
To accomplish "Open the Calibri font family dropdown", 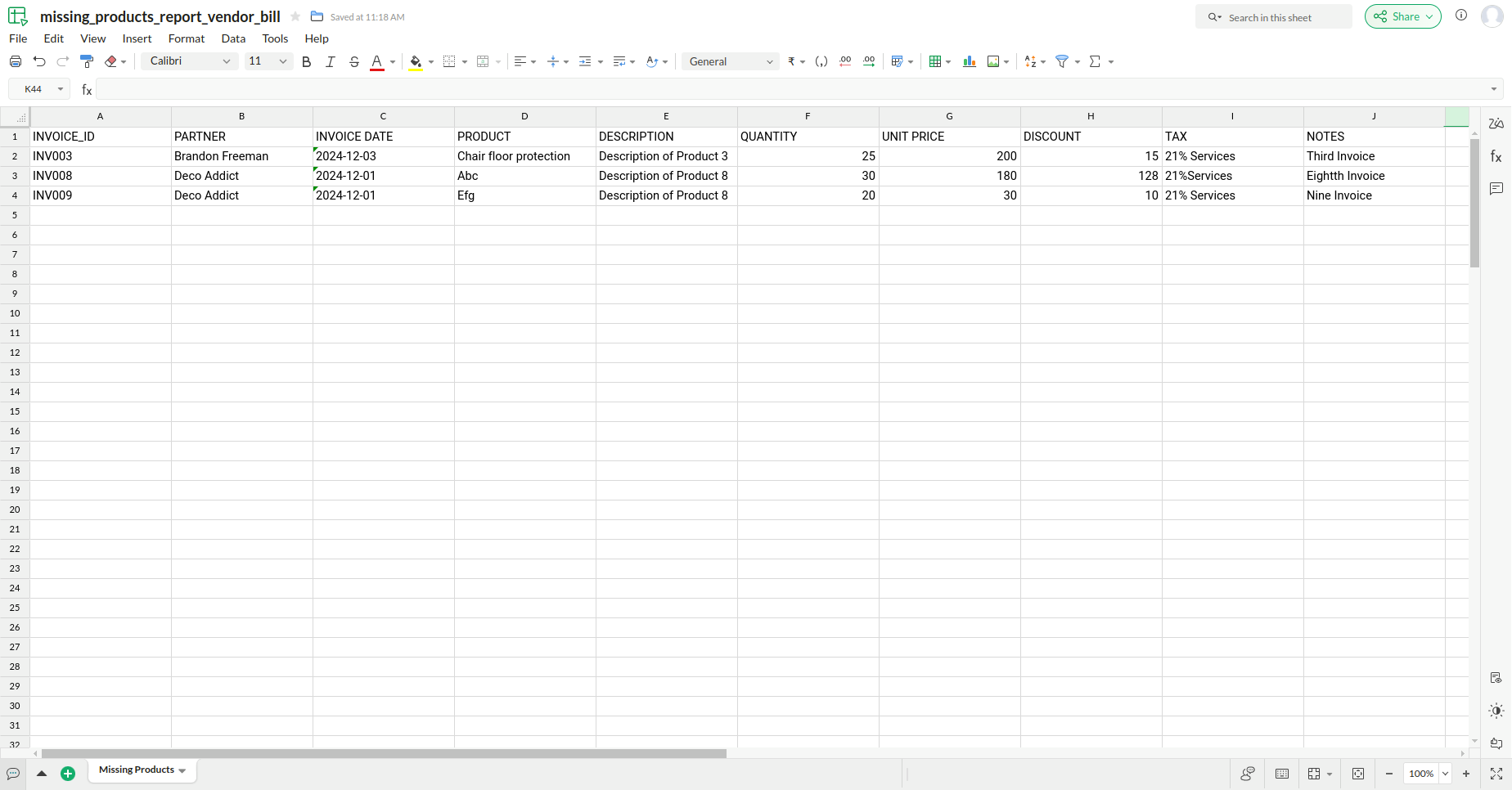I will [x=190, y=61].
